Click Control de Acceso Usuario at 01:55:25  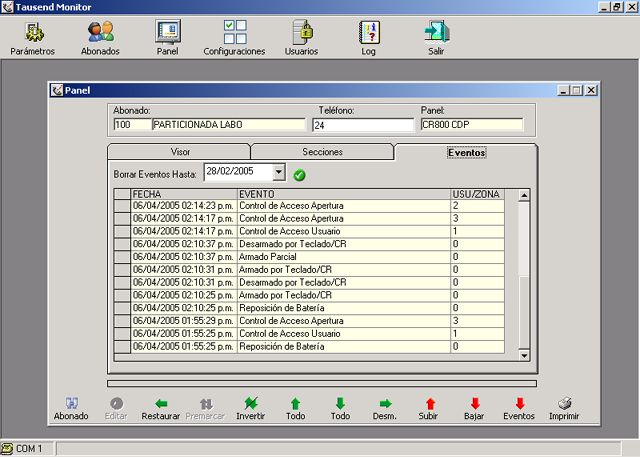click(x=344, y=334)
